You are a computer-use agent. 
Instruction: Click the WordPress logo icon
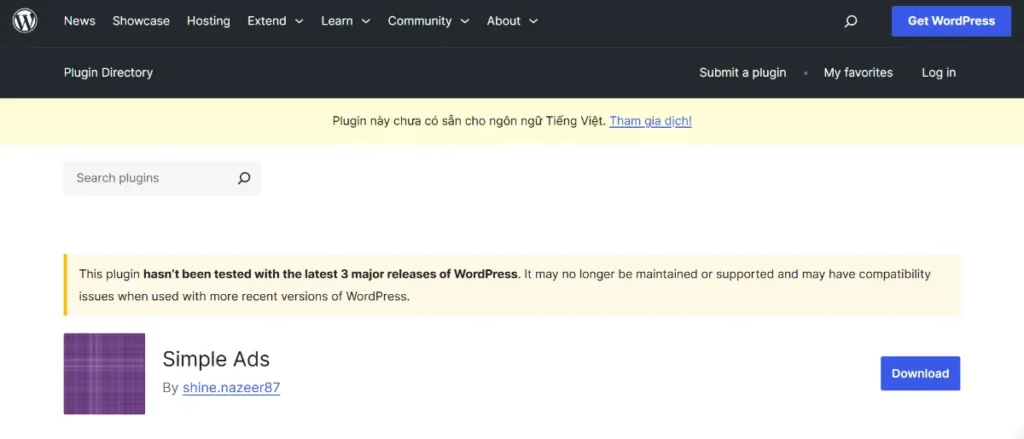pos(25,21)
